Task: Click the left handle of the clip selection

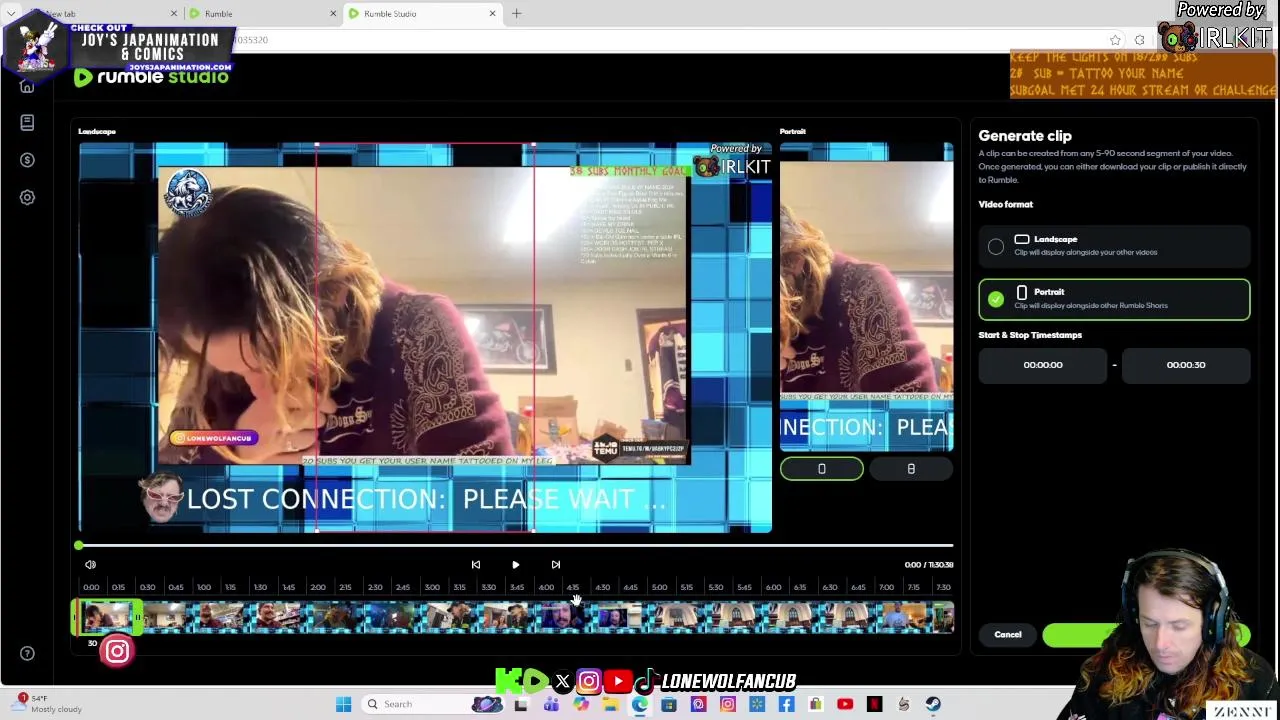Action: pyautogui.click(x=75, y=618)
